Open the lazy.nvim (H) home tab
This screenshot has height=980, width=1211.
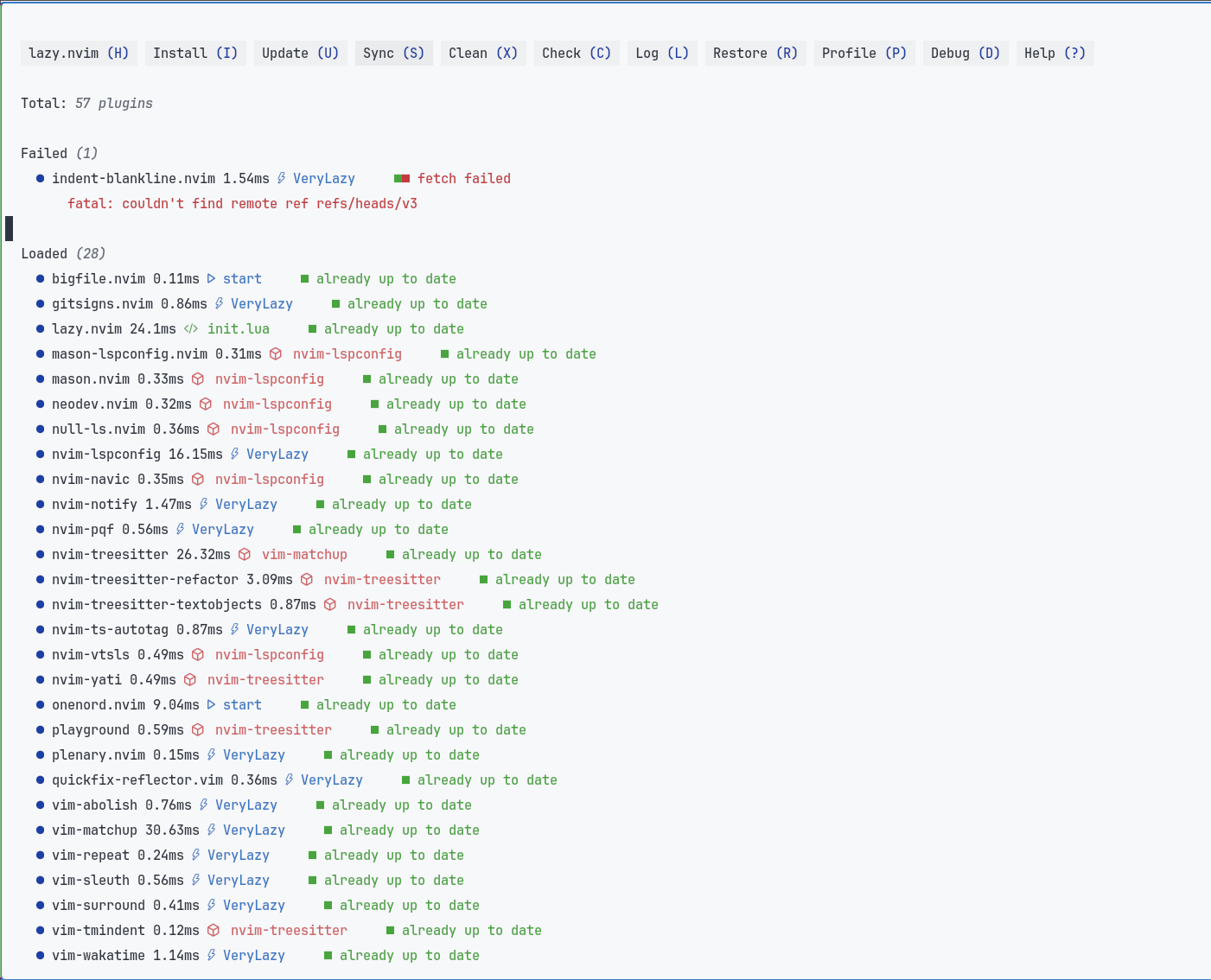pyautogui.click(x=79, y=53)
